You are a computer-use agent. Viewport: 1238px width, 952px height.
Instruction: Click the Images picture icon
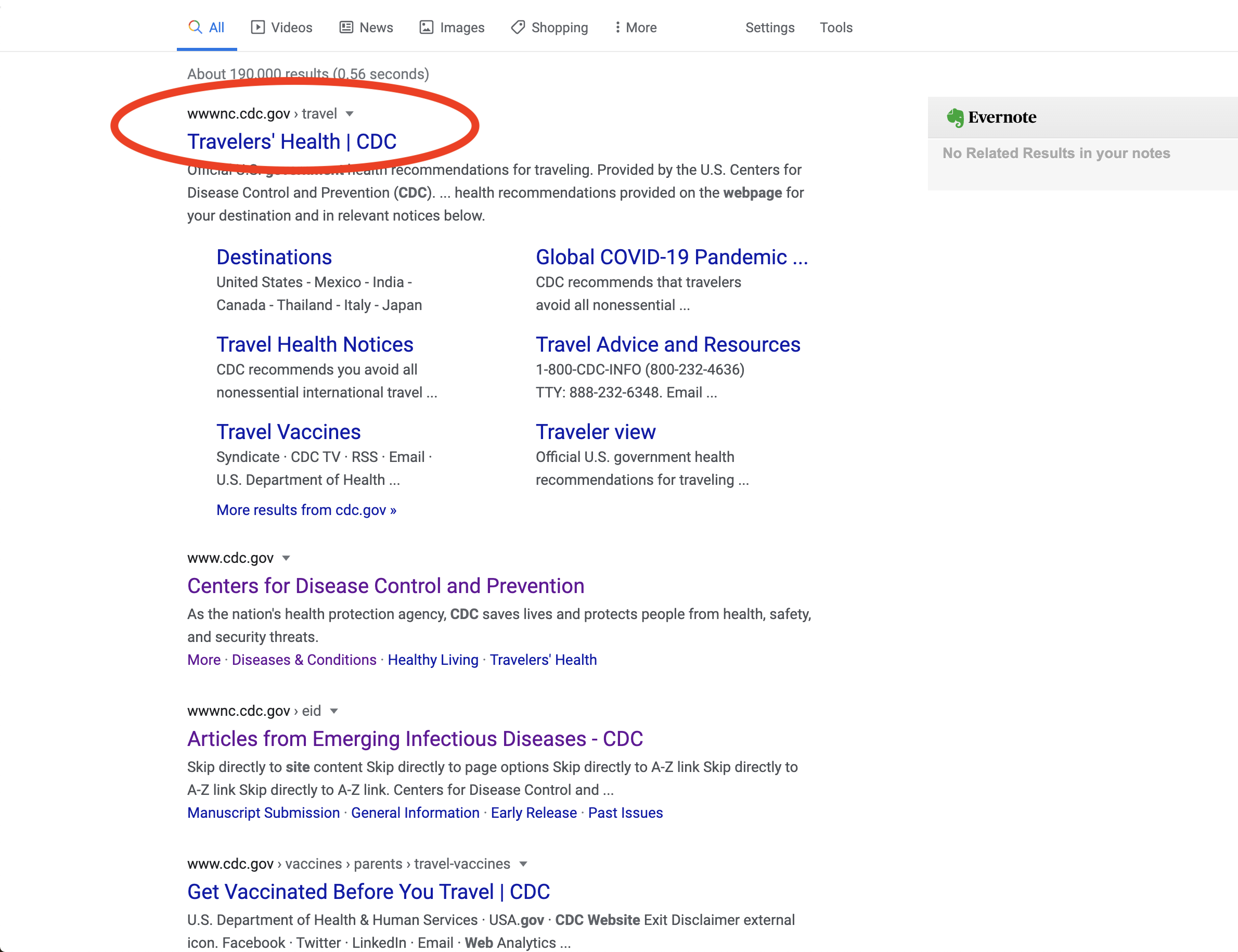pos(426,27)
